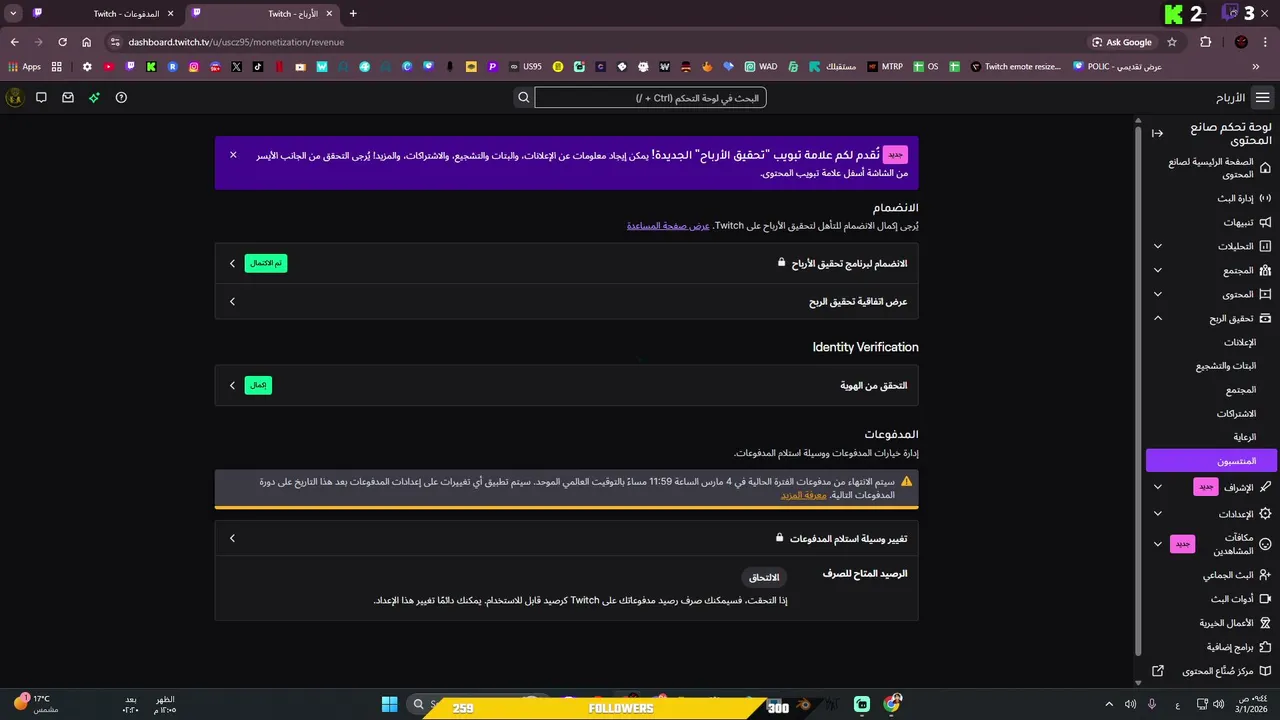The image size is (1280, 720).
Task: Open the Twitch emote resize bookmark
Action: click(1013, 67)
